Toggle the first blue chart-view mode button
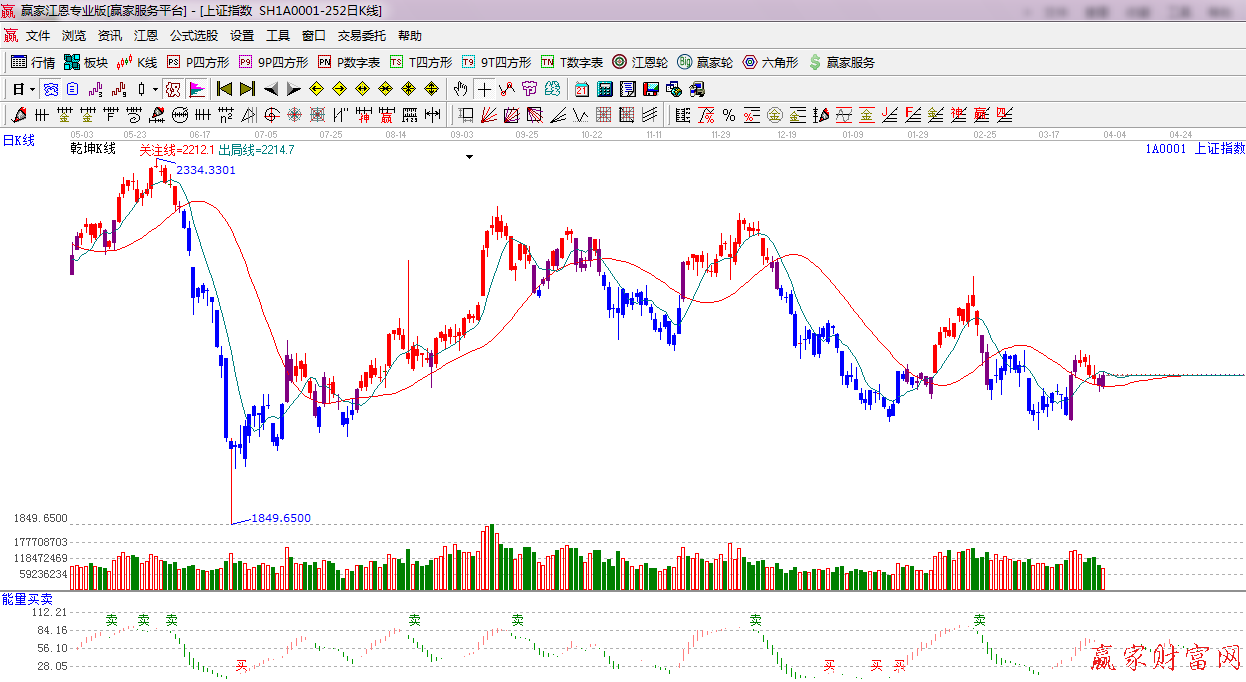Viewport: 1246px width, 682px height. click(x=50, y=89)
